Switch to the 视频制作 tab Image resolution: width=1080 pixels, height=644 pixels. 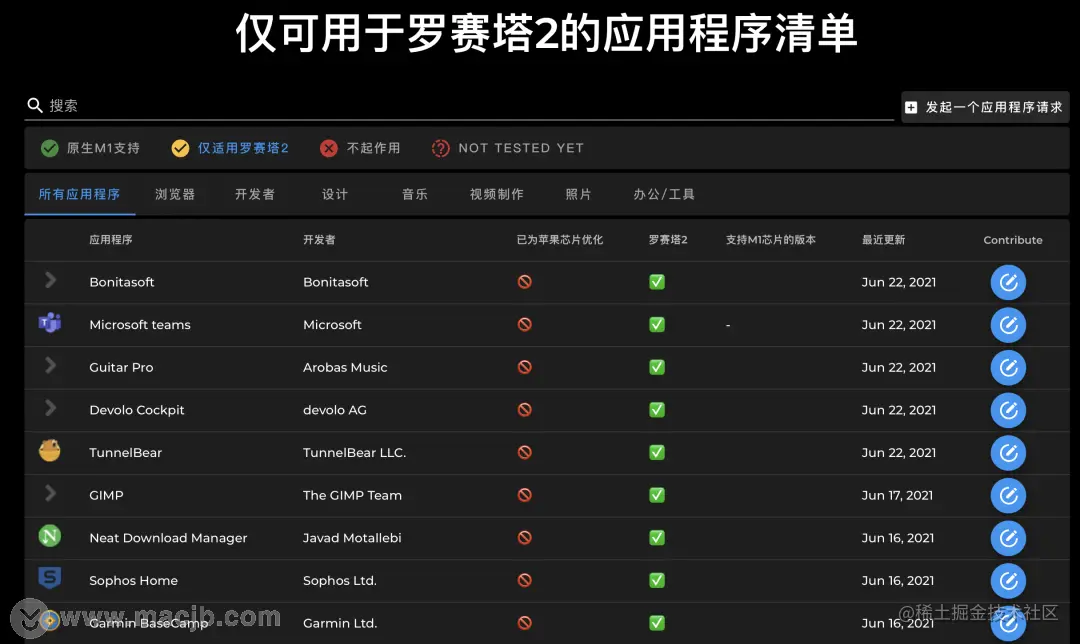tap(497, 194)
